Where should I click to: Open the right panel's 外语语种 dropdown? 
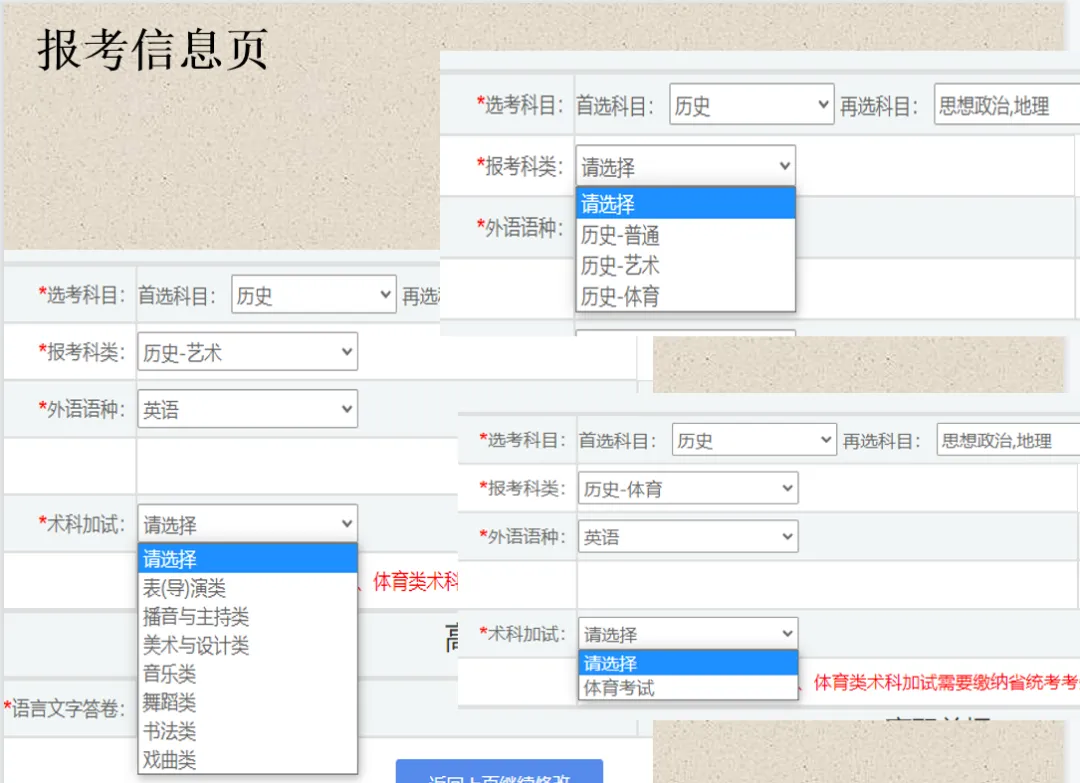click(x=687, y=536)
